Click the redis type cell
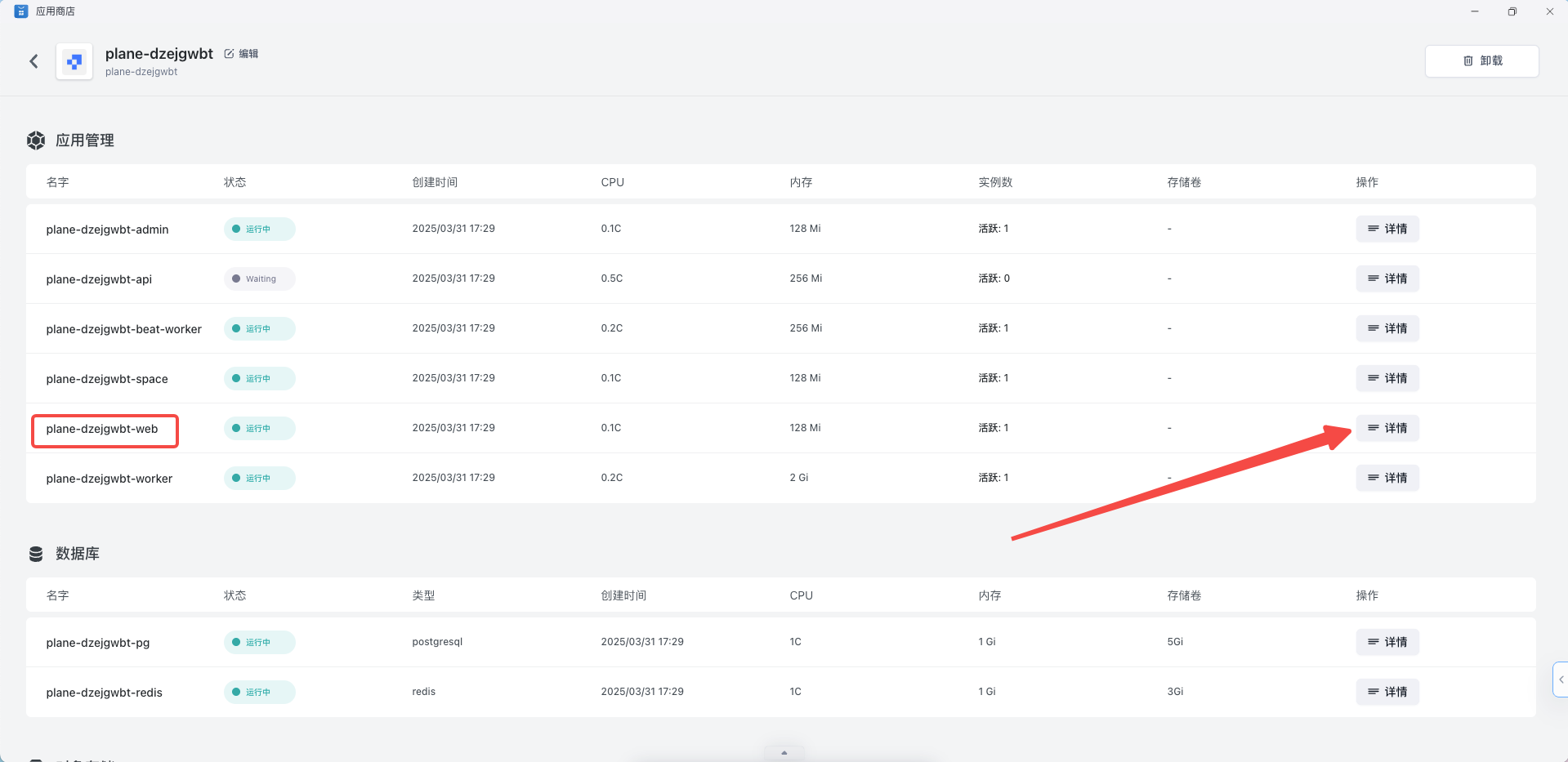 click(424, 692)
